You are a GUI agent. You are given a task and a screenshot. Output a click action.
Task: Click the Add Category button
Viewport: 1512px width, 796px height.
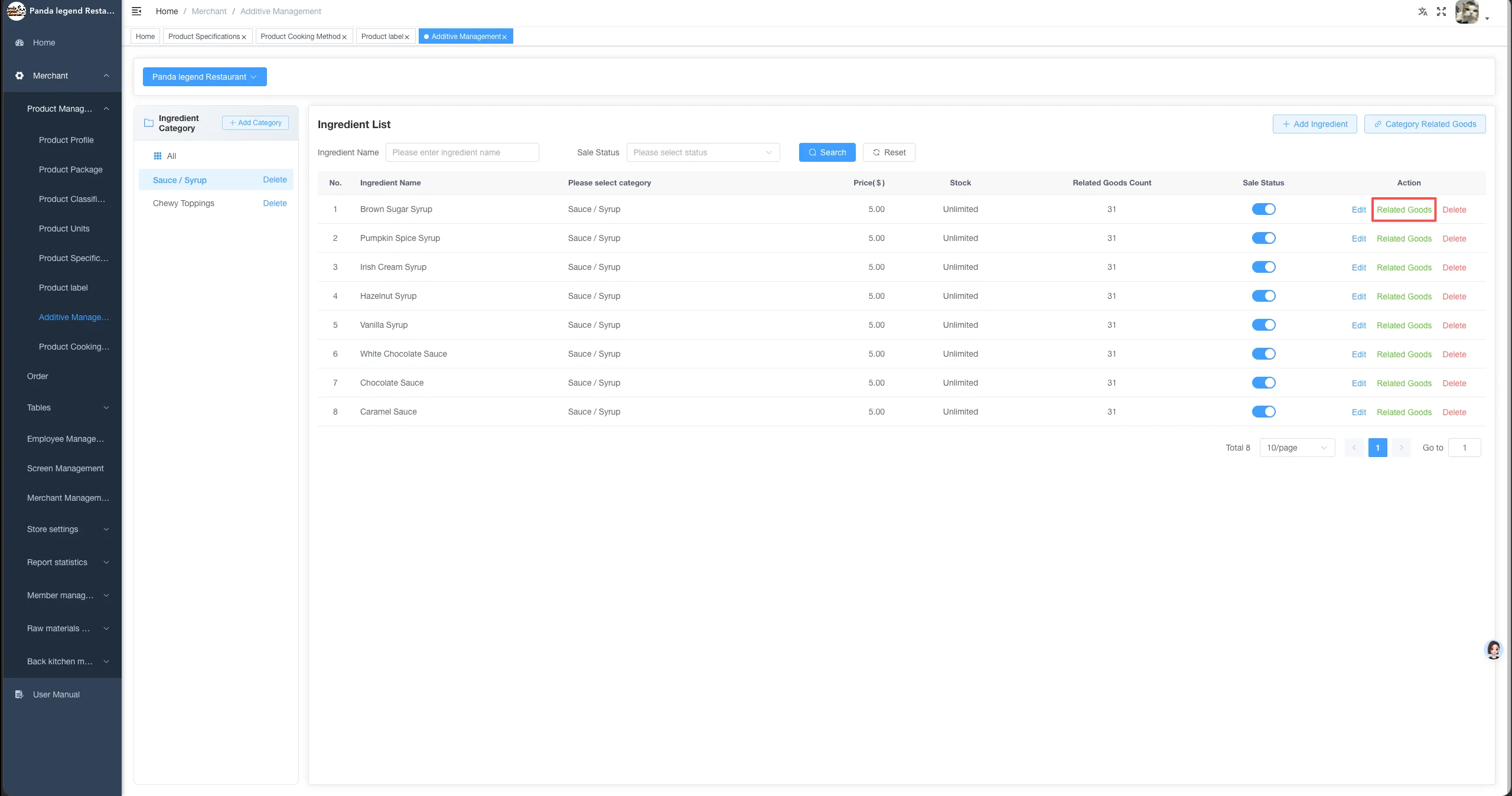pyautogui.click(x=255, y=123)
